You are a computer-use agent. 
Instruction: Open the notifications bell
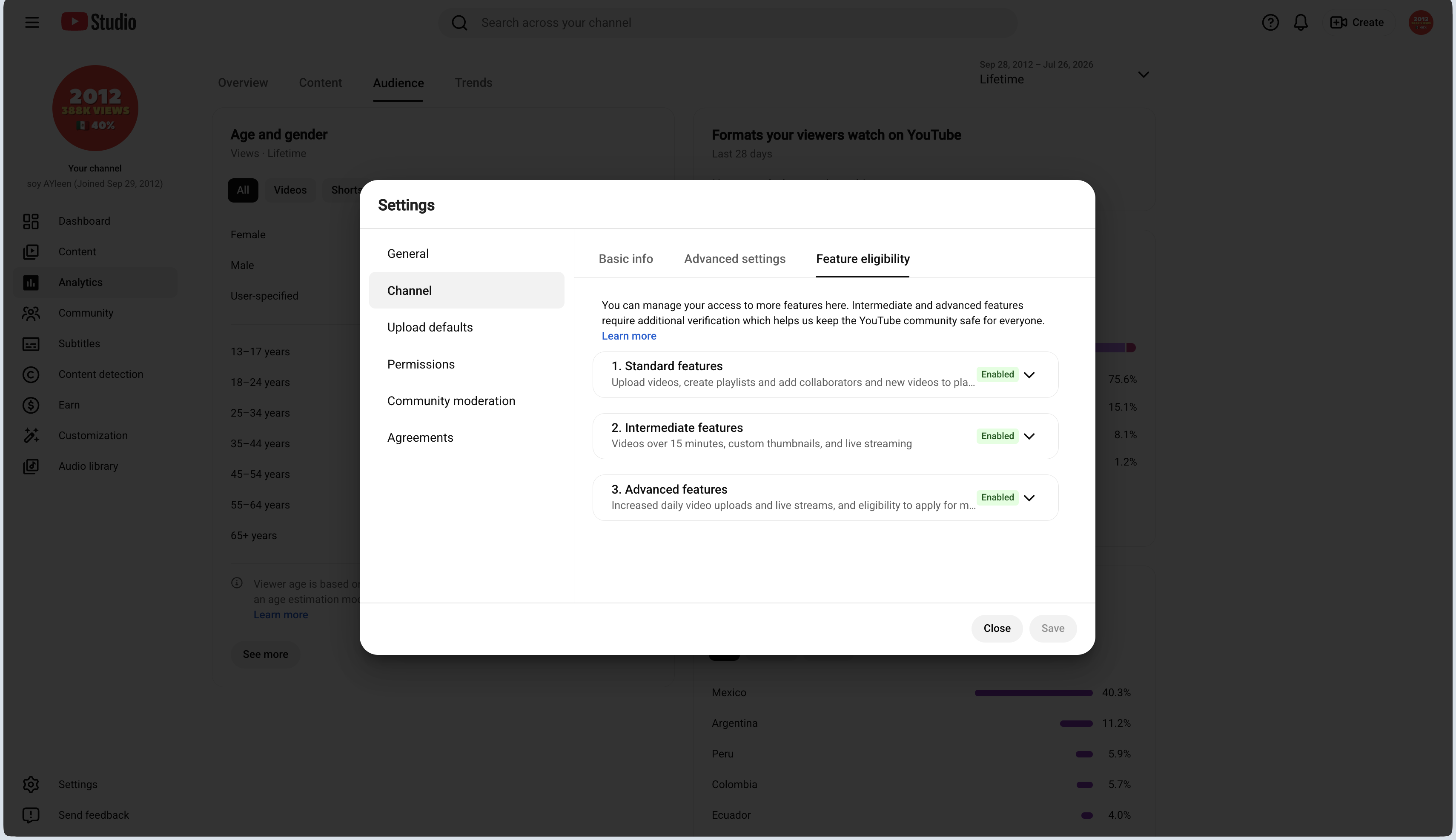(1301, 23)
